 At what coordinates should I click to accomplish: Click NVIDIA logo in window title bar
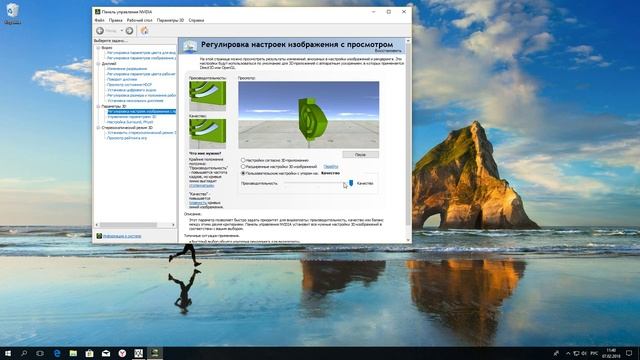[98, 12]
